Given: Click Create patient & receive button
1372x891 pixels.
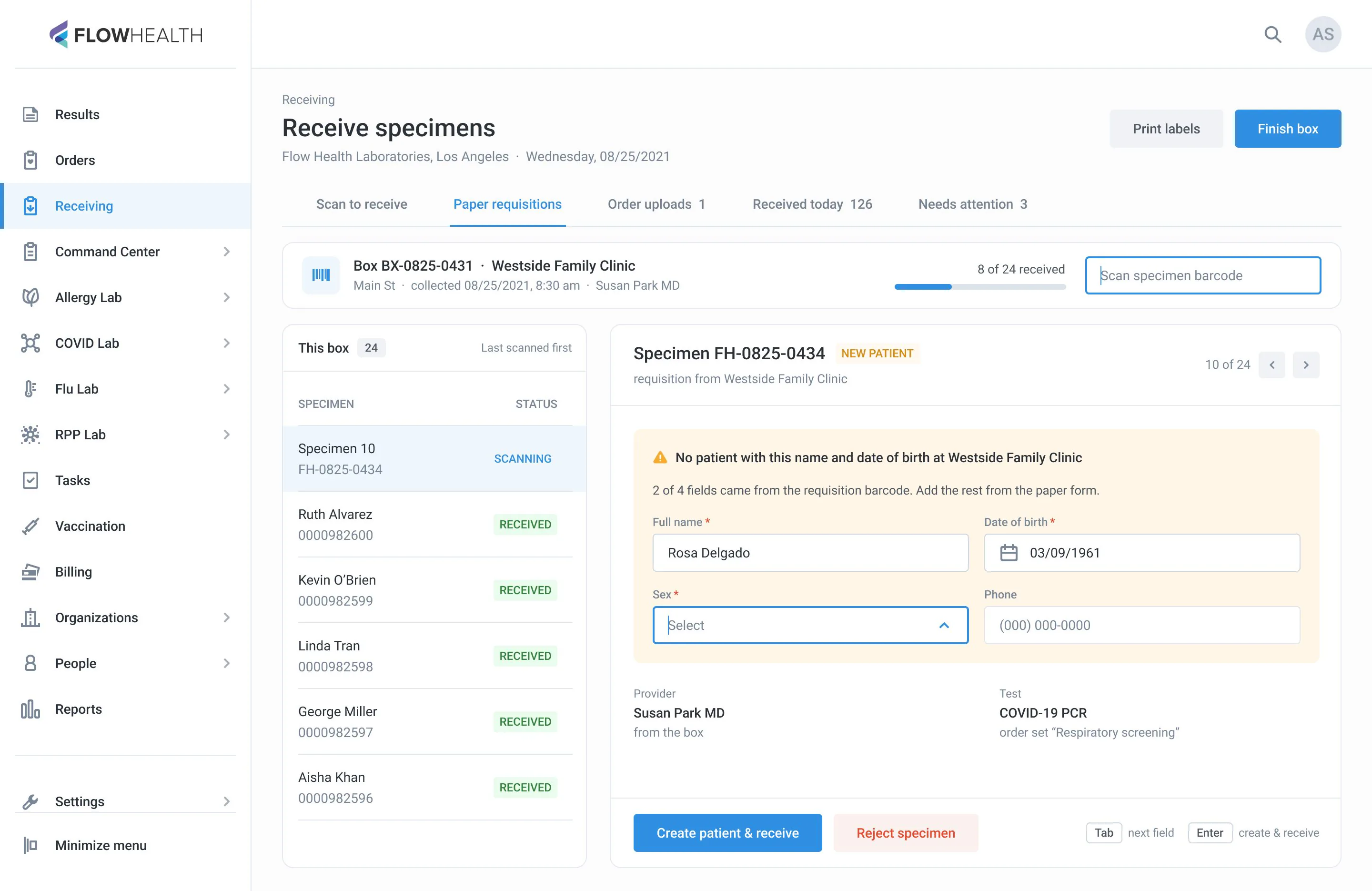Looking at the screenshot, I should point(727,833).
